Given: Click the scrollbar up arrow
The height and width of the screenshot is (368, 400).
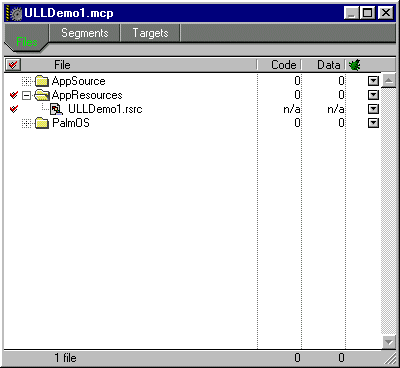Looking at the screenshot, I should (388, 80).
